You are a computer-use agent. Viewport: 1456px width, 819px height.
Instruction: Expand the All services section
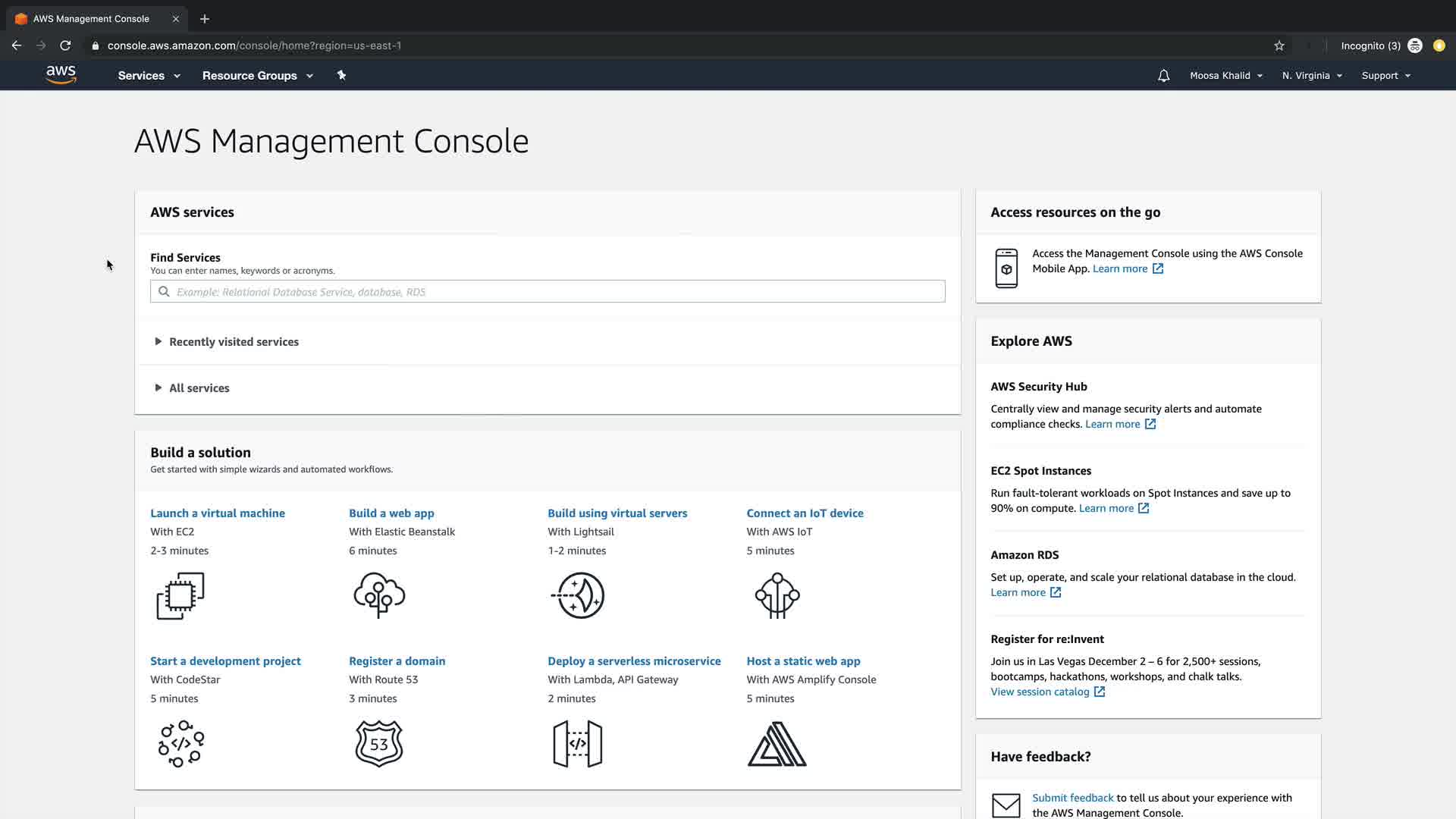[199, 388]
